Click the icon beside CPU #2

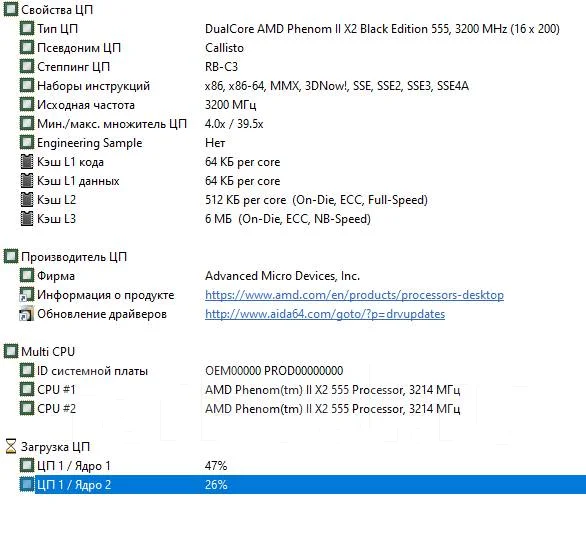(27, 408)
